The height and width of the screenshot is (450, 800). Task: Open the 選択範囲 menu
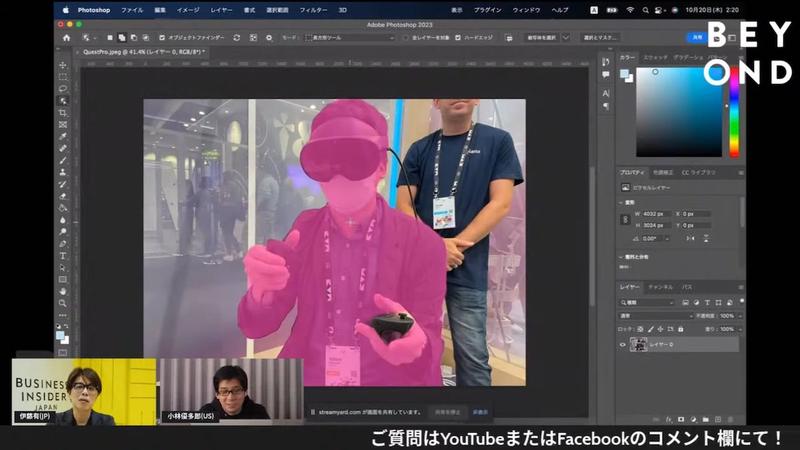277,10
